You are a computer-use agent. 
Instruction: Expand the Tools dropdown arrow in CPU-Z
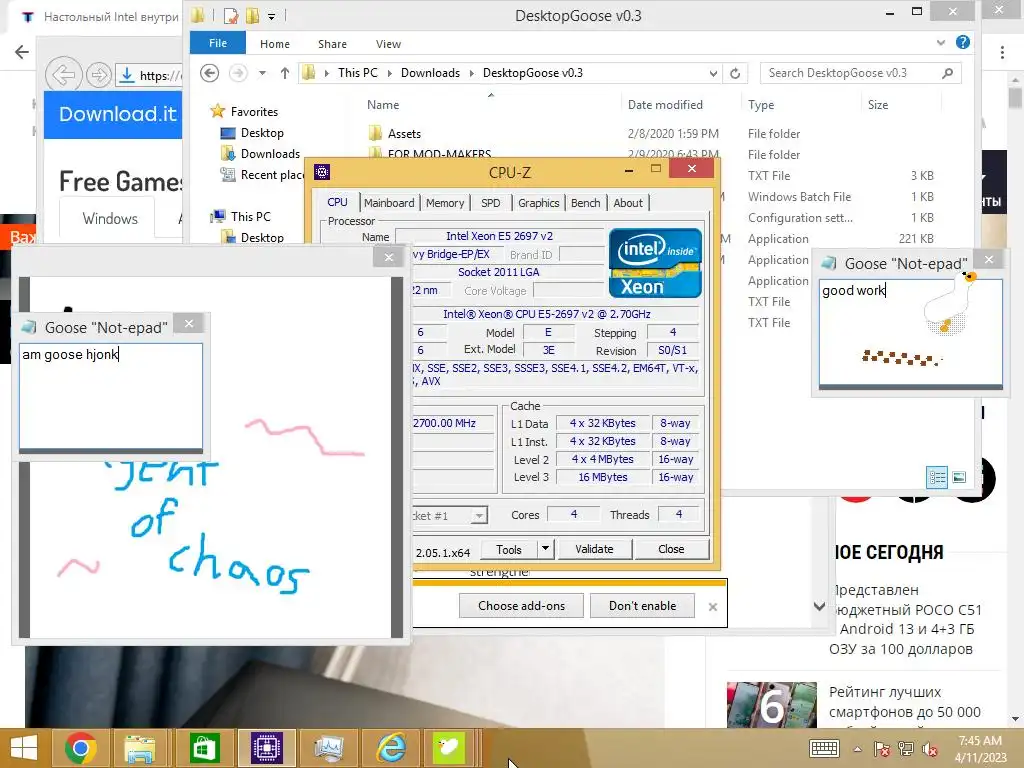(545, 549)
